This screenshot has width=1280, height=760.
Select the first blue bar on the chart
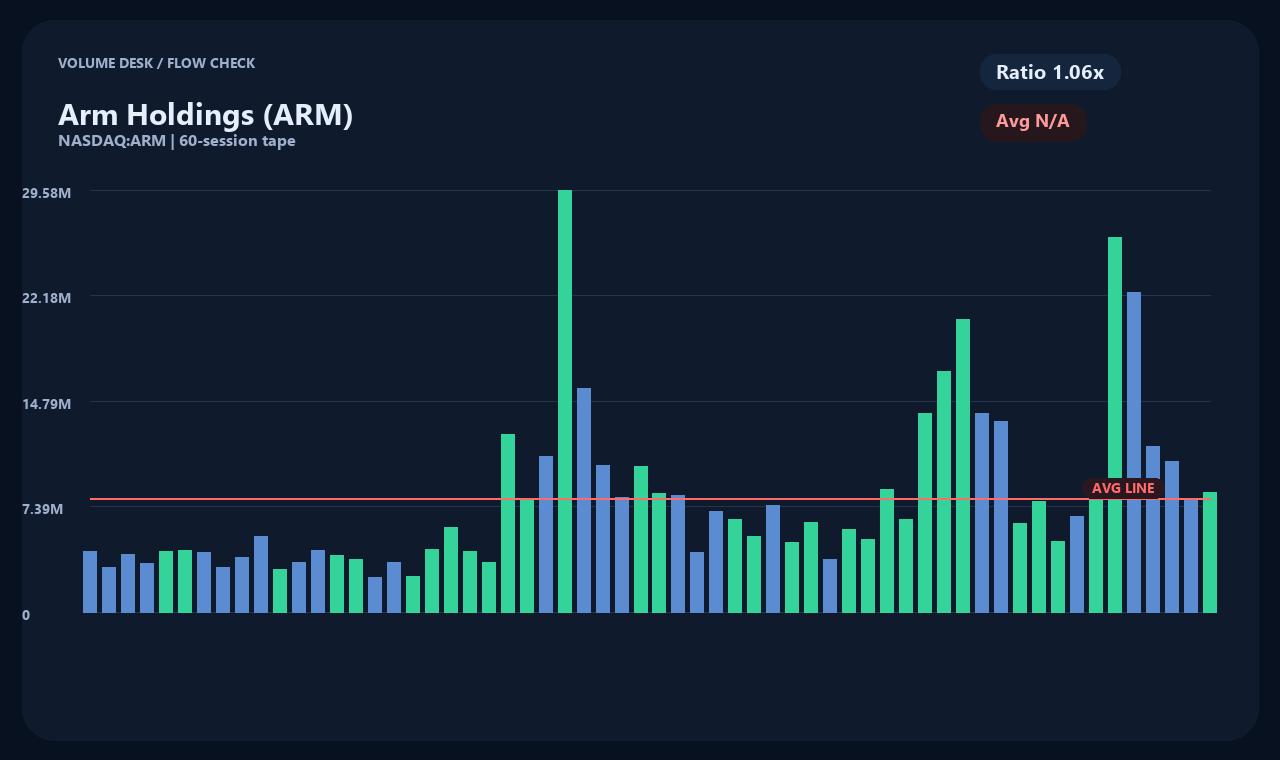pos(90,582)
